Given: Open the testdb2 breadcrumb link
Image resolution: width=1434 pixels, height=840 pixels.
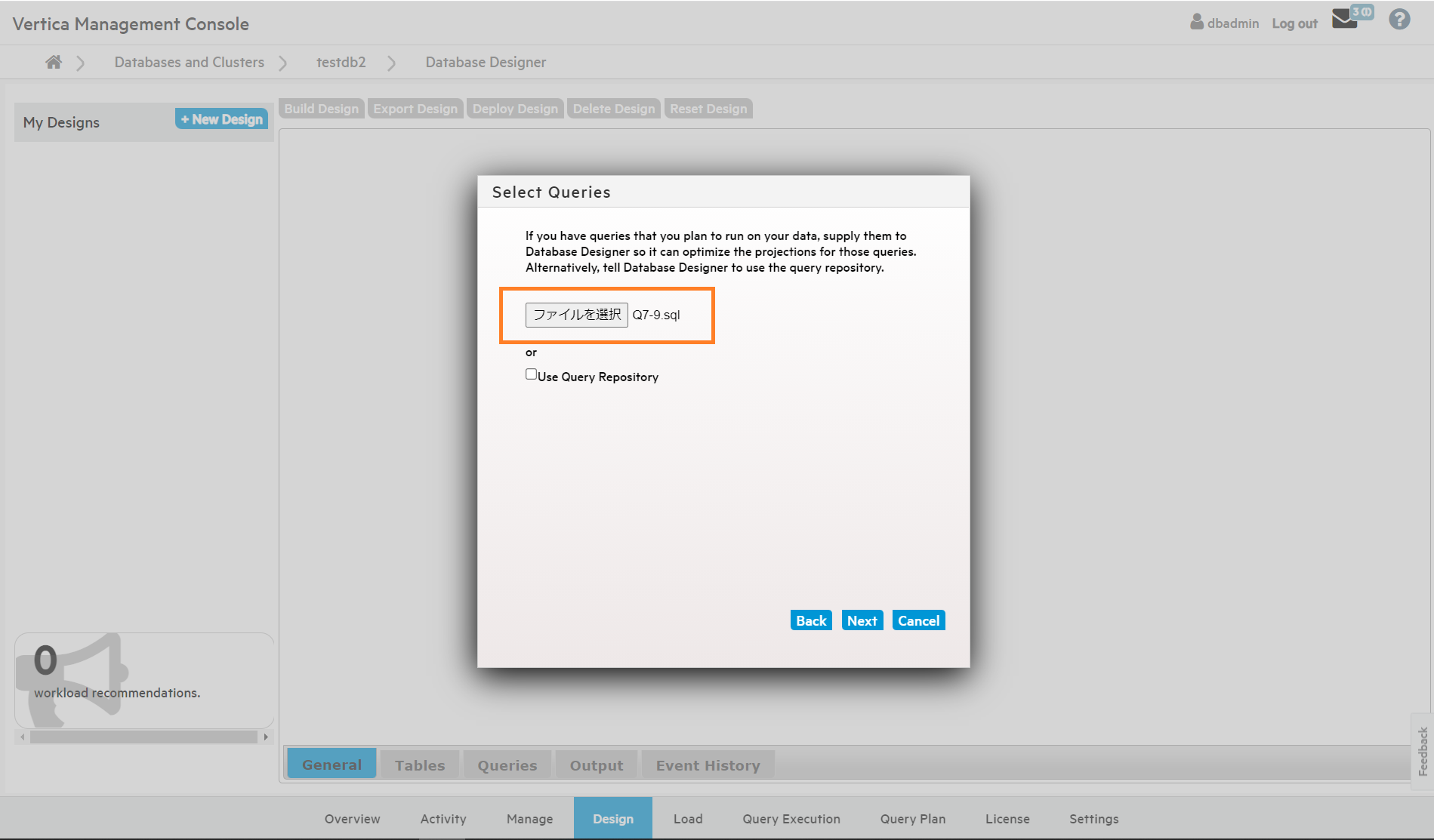Looking at the screenshot, I should coord(341,62).
